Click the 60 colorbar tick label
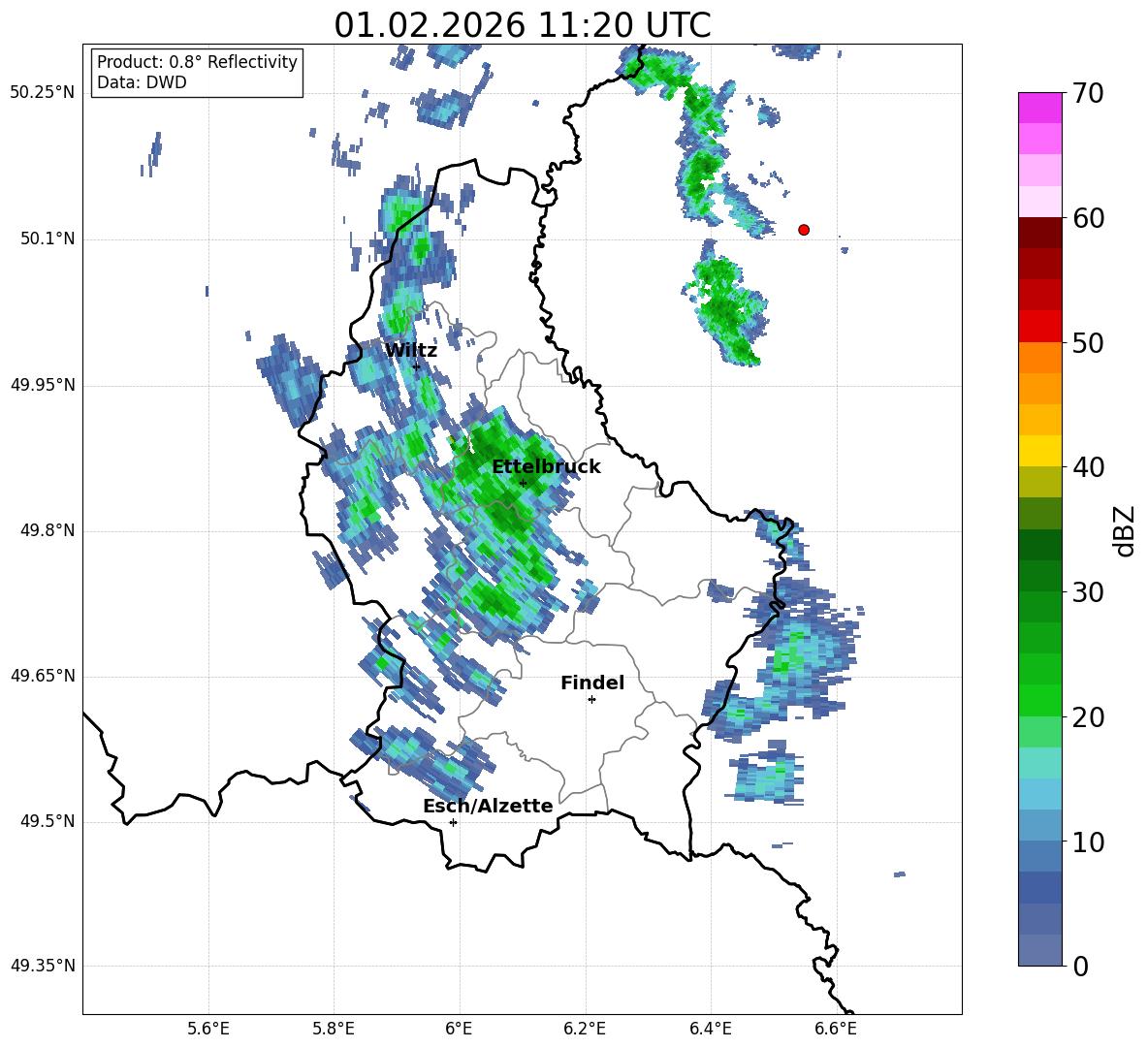 pyautogui.click(x=1088, y=218)
